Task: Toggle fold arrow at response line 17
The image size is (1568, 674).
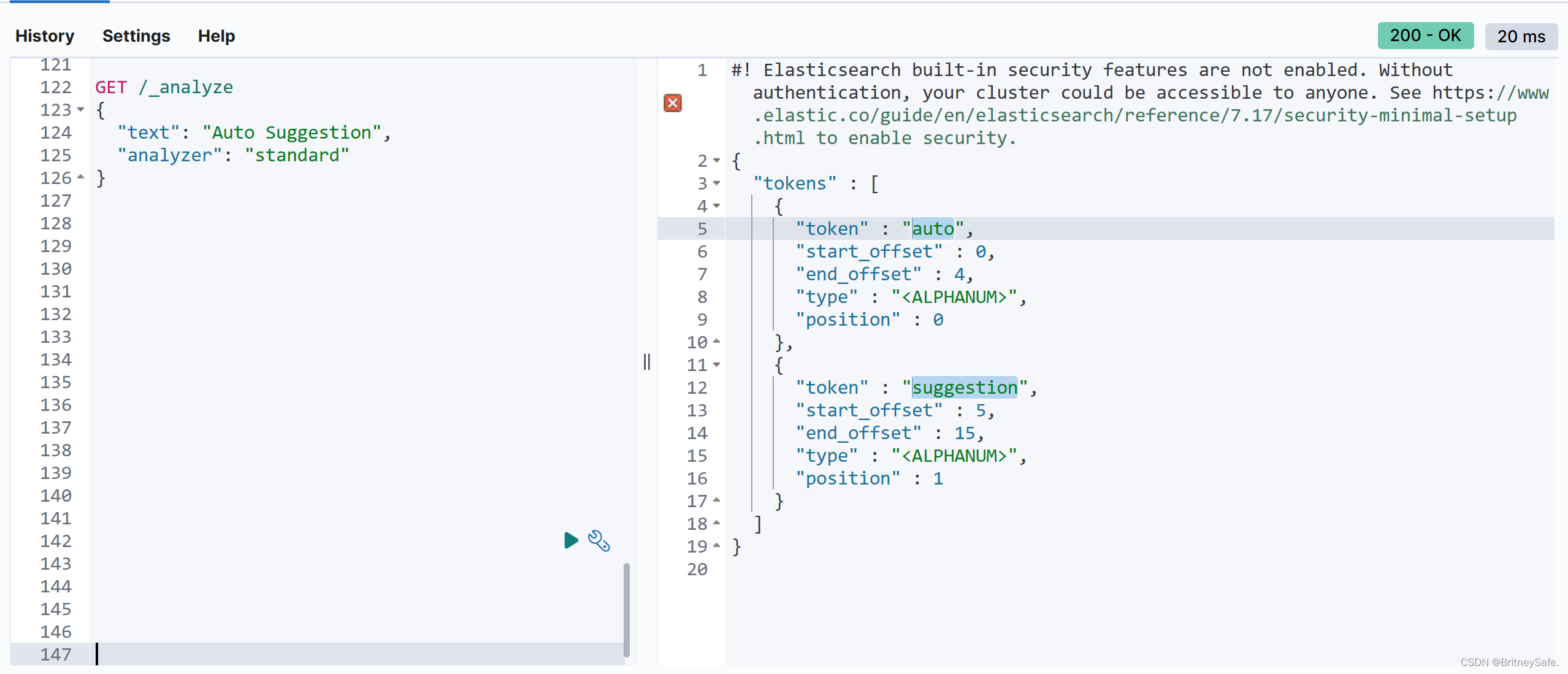Action: [x=716, y=500]
